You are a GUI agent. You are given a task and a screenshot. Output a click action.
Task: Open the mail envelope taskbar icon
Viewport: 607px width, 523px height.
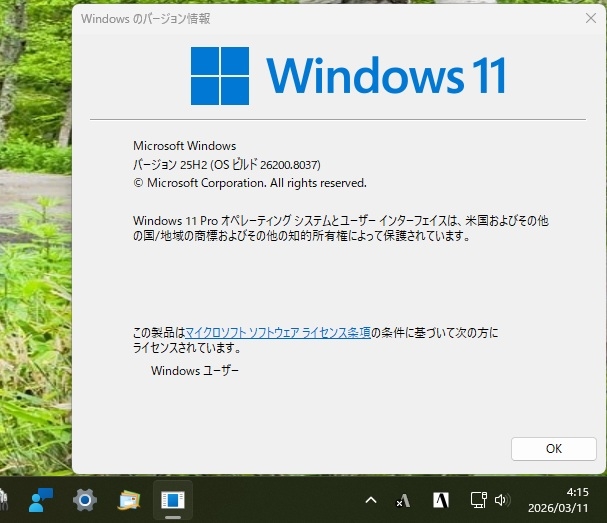[x=129, y=500]
